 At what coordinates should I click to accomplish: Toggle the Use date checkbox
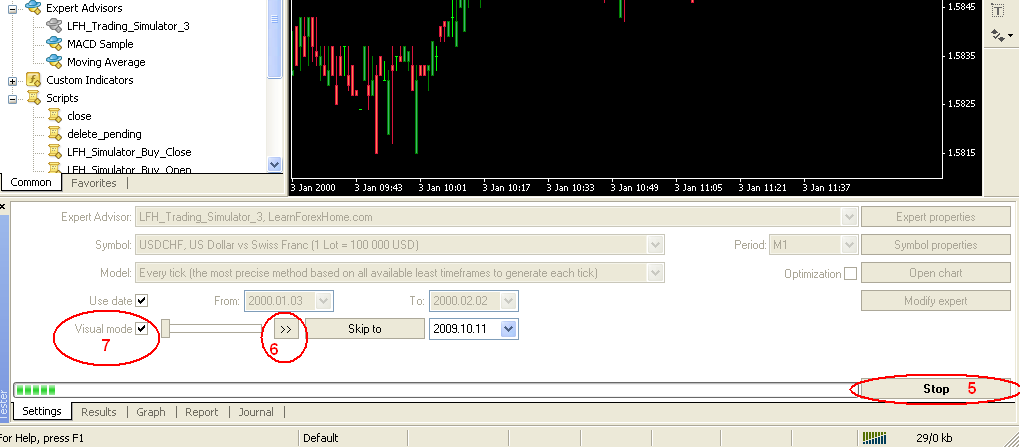142,300
